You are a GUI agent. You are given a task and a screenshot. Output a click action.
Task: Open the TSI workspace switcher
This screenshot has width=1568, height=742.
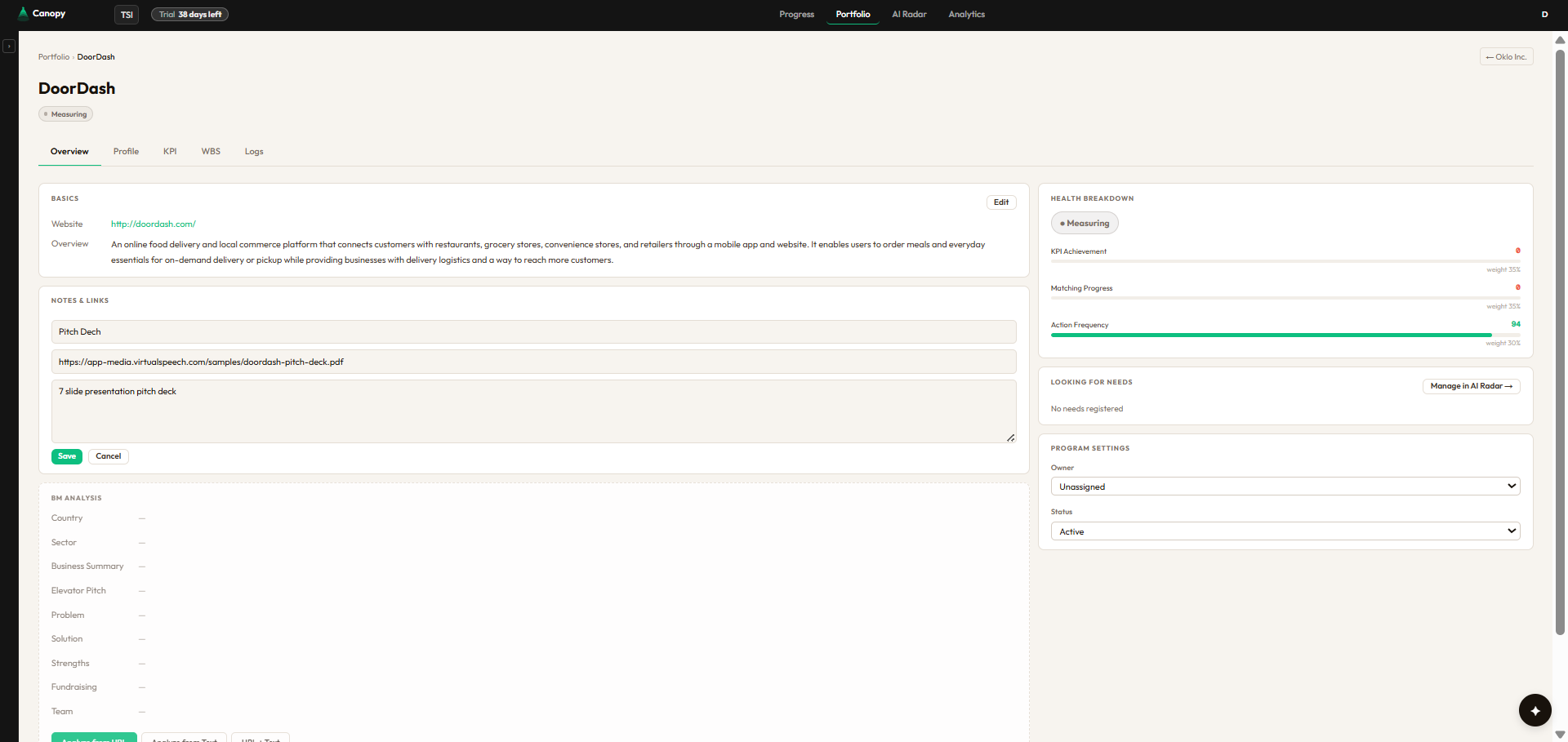(x=127, y=15)
